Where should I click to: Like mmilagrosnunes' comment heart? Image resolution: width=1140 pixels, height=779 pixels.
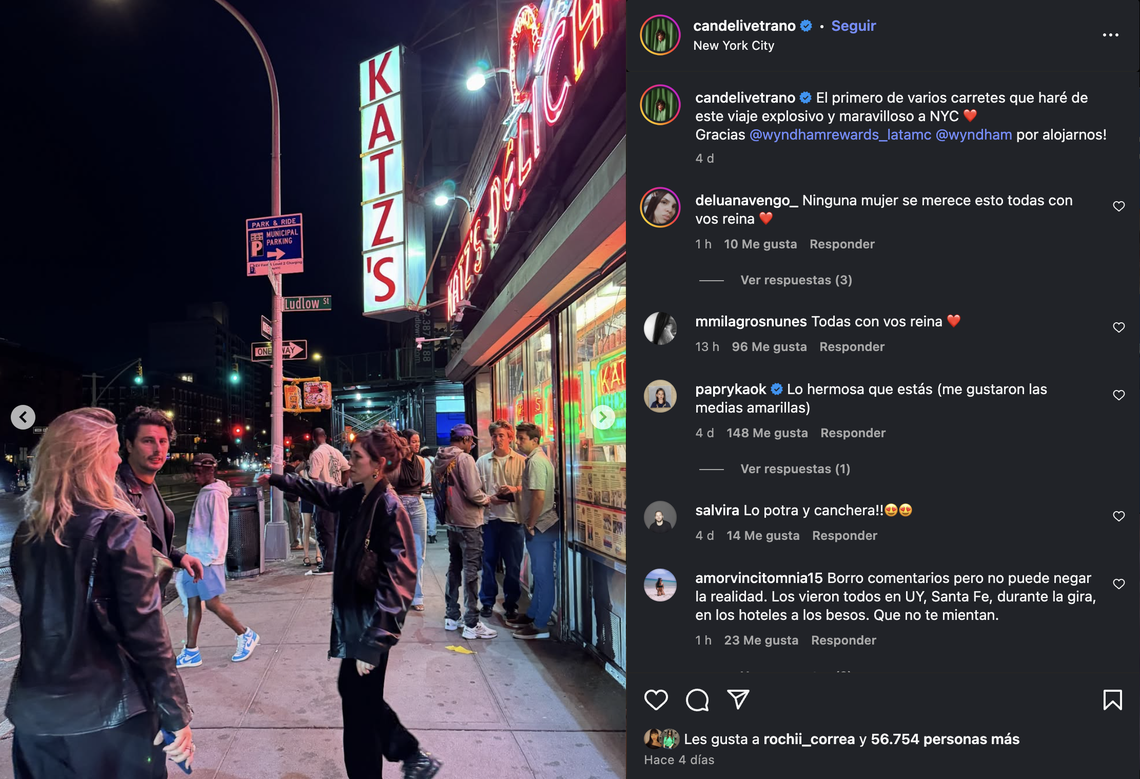[x=1119, y=327]
